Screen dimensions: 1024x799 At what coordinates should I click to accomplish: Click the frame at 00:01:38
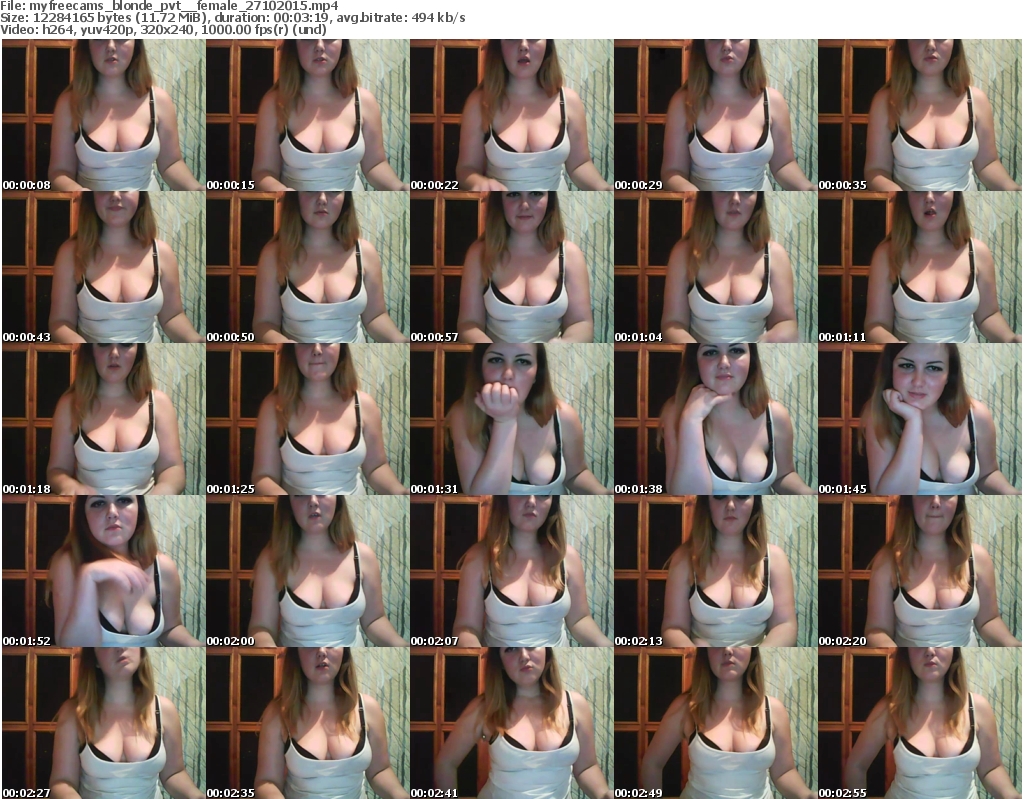[715, 419]
